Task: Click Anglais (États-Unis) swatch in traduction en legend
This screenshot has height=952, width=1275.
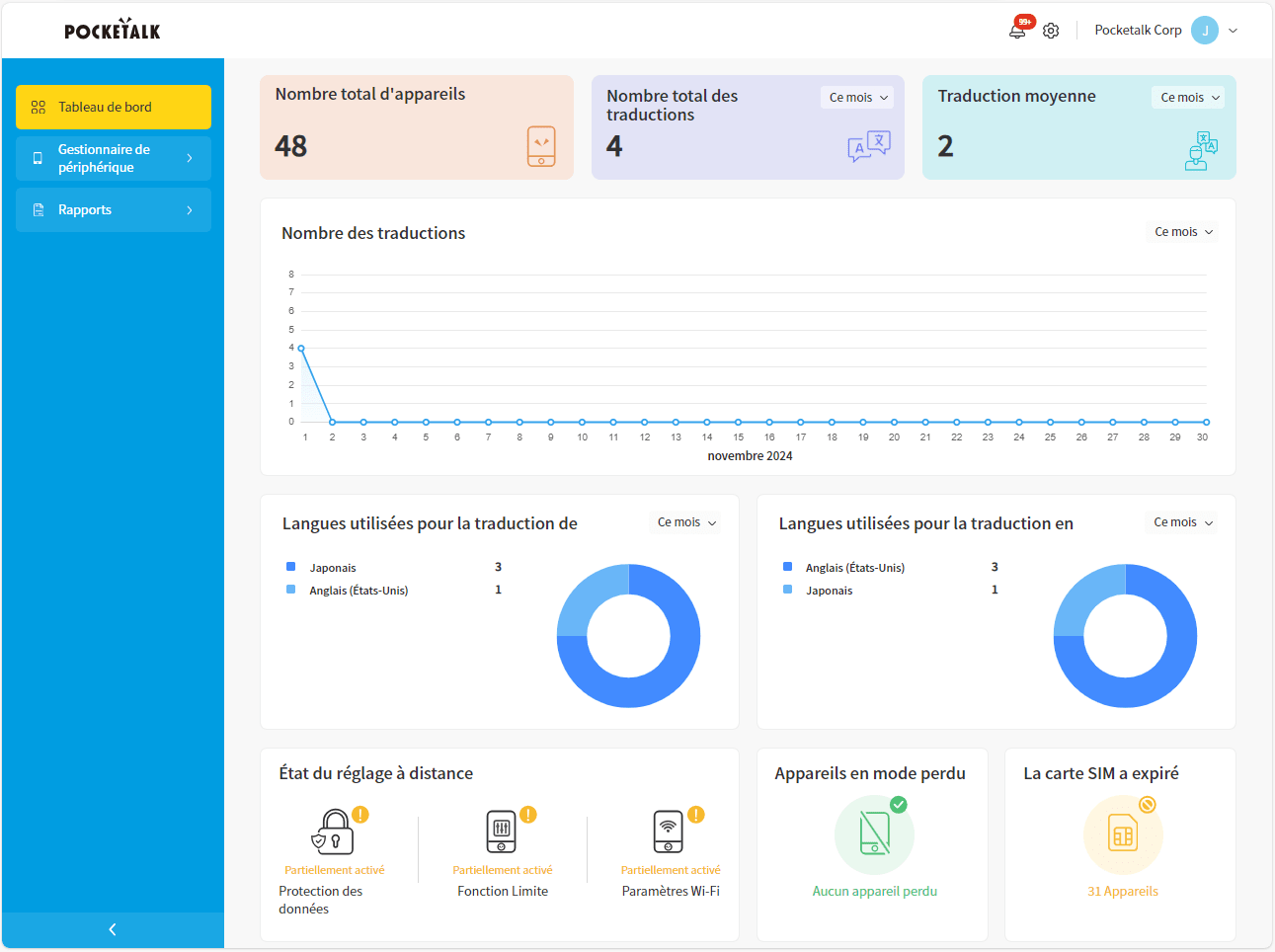Action: point(787,567)
